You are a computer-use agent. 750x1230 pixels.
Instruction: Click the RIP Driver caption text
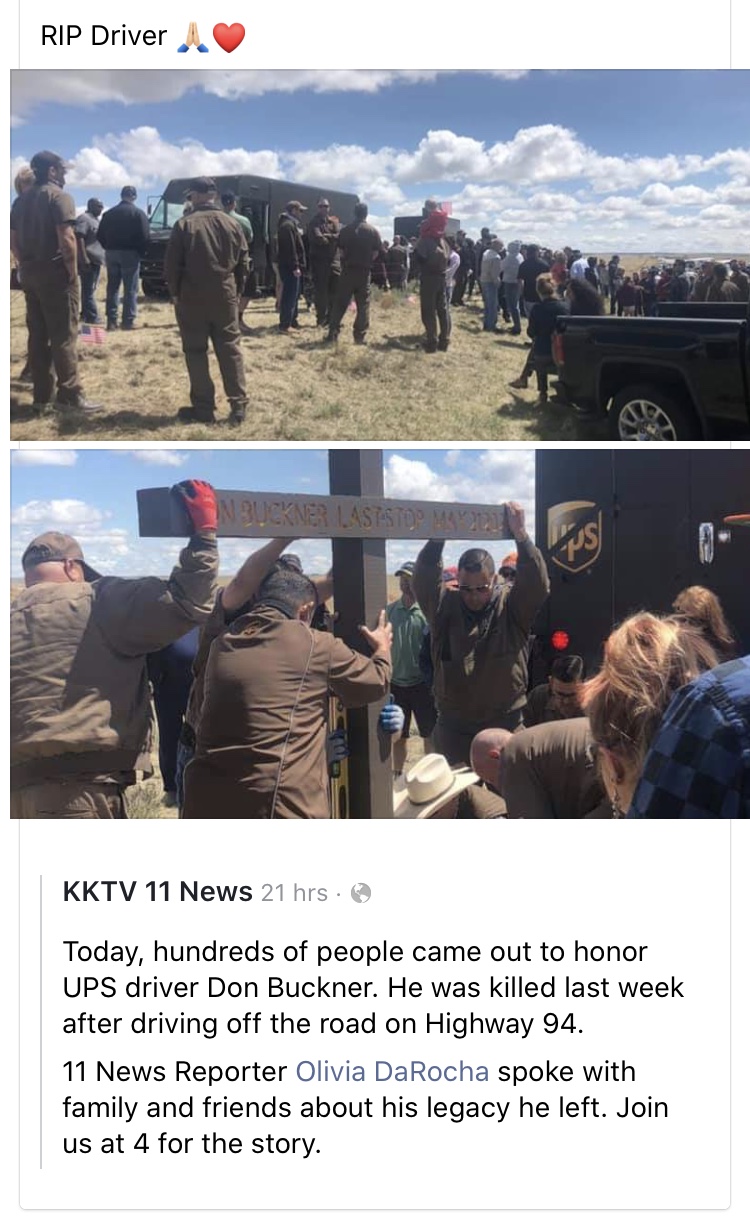(104, 37)
